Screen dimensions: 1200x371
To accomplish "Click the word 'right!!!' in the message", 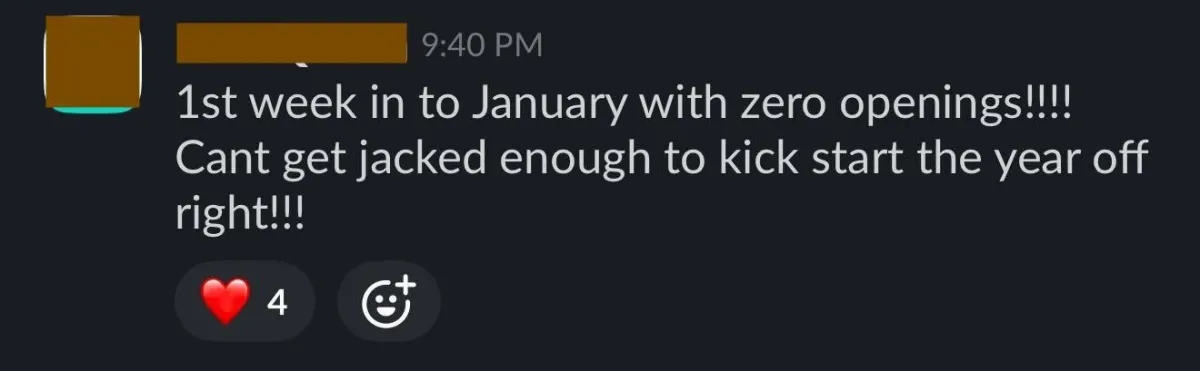I will (239, 214).
